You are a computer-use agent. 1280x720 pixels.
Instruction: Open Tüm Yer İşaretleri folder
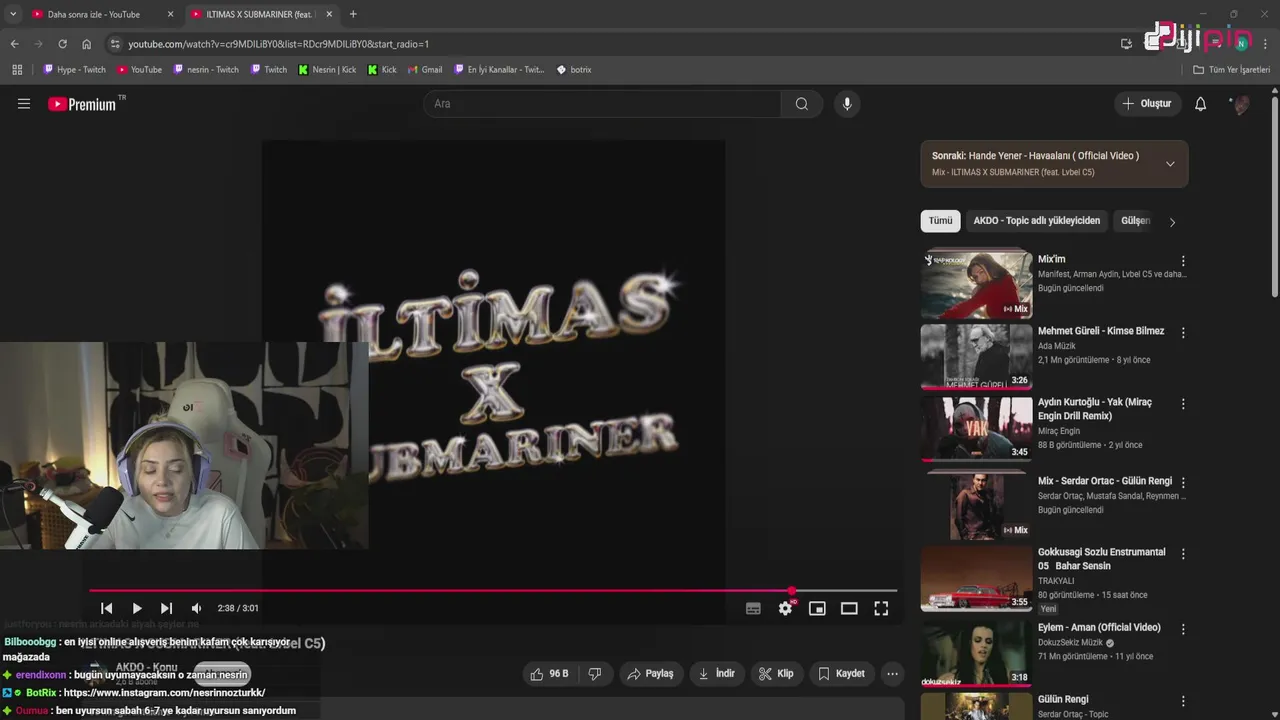[x=1232, y=70]
